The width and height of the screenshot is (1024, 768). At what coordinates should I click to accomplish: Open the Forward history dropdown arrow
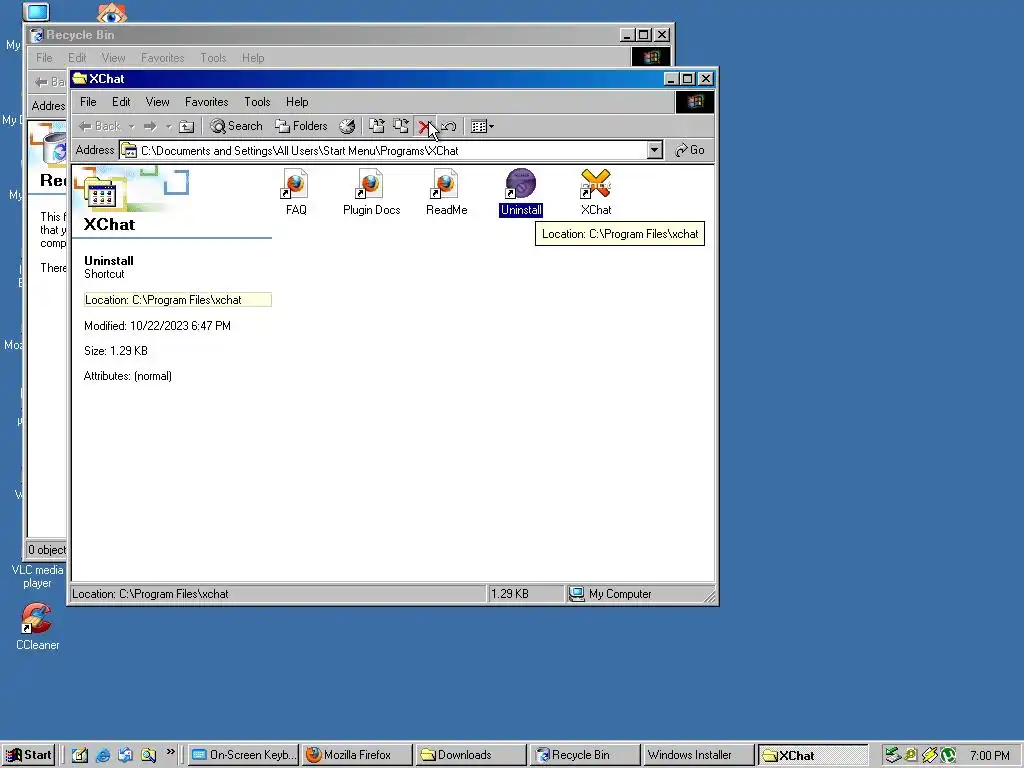pyautogui.click(x=168, y=127)
